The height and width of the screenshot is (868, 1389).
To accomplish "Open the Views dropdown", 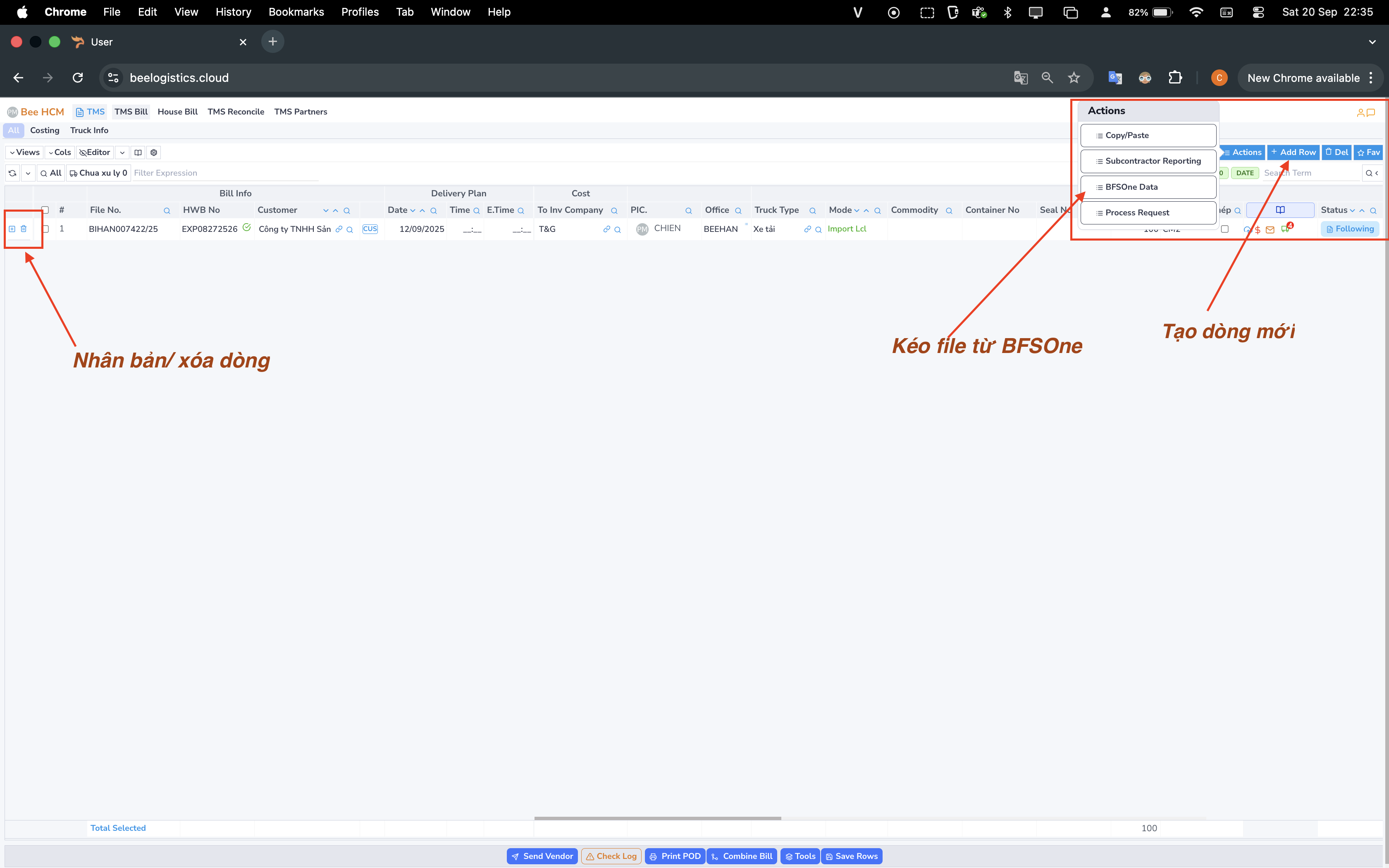I will click(24, 152).
